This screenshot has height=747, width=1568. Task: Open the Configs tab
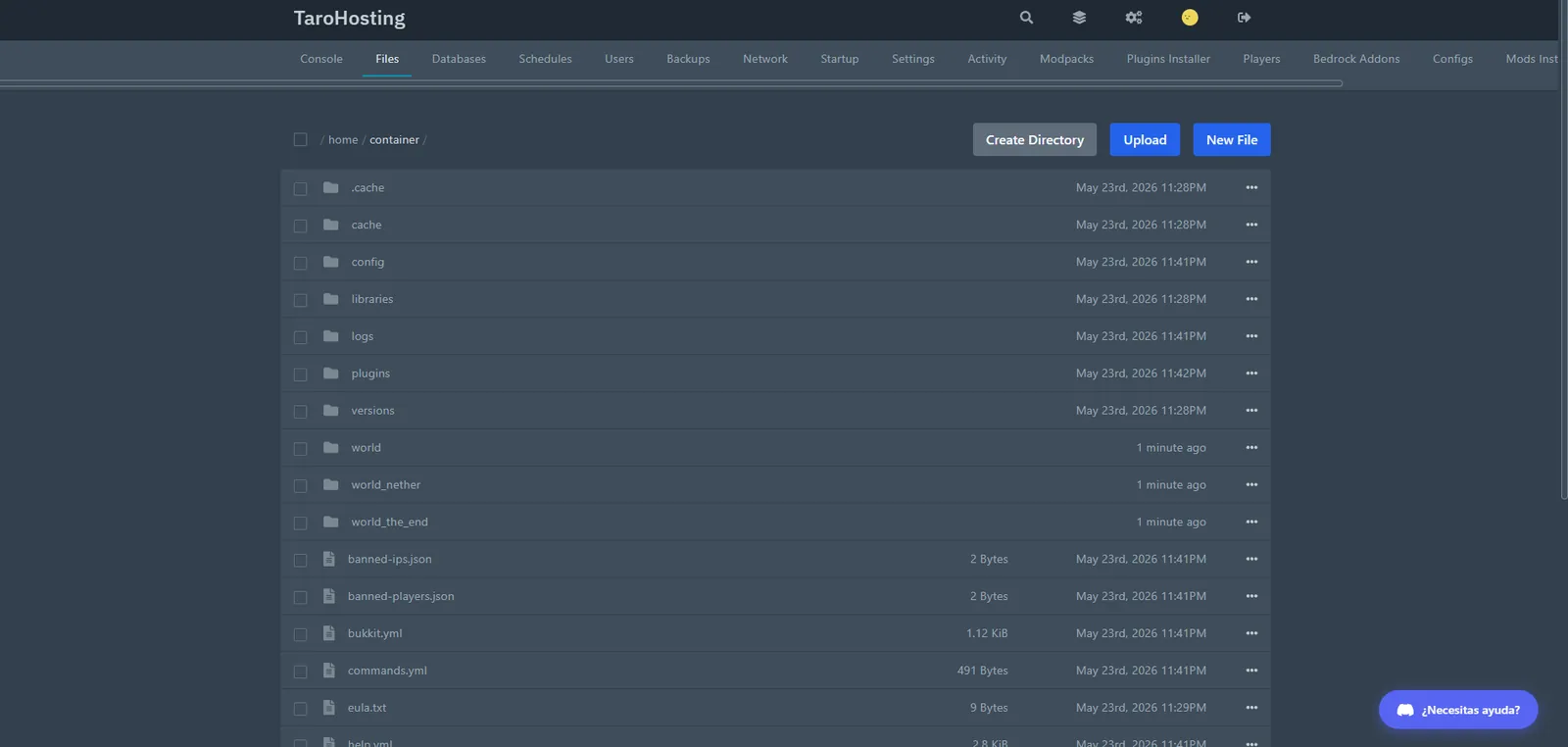point(1452,59)
